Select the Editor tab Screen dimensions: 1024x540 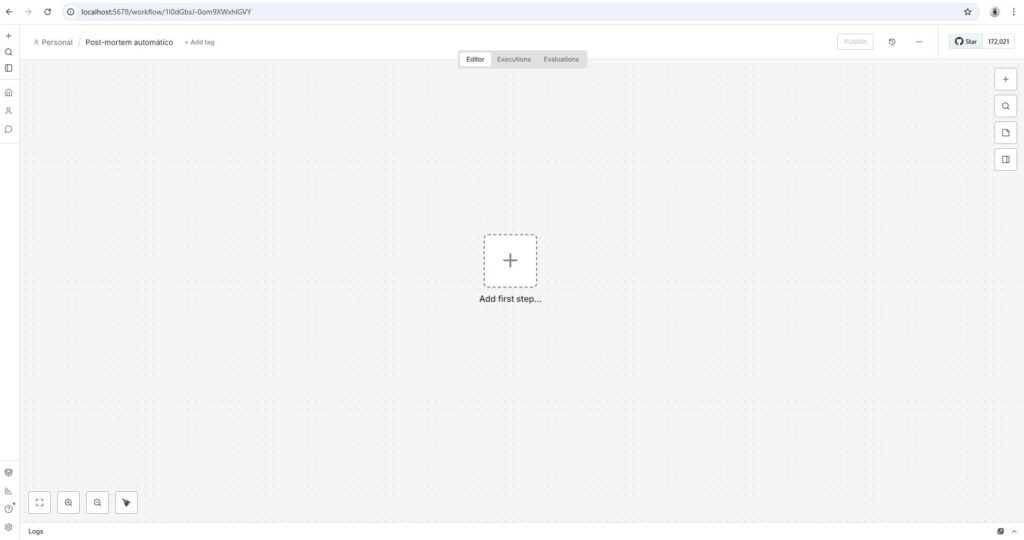475,59
